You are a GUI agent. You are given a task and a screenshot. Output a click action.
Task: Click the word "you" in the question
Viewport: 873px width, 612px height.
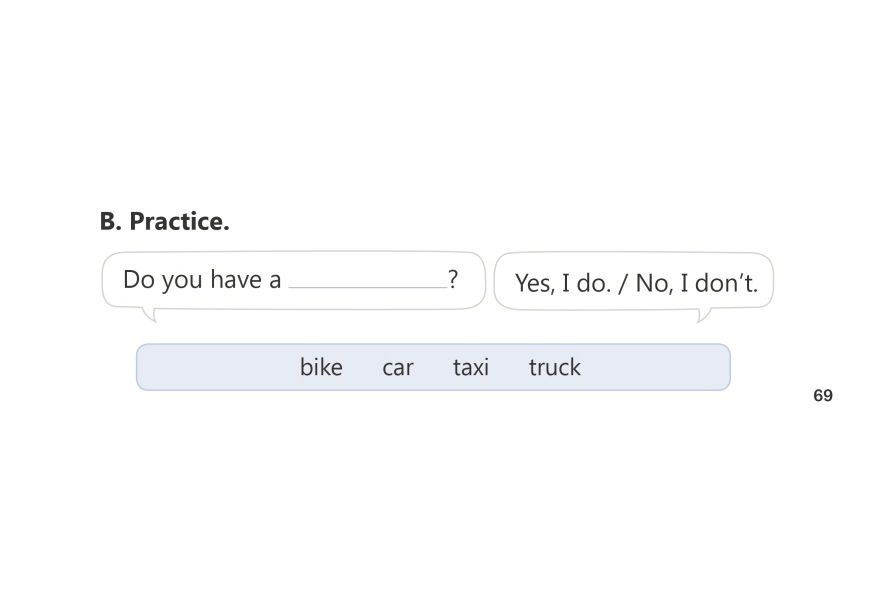[x=182, y=281]
